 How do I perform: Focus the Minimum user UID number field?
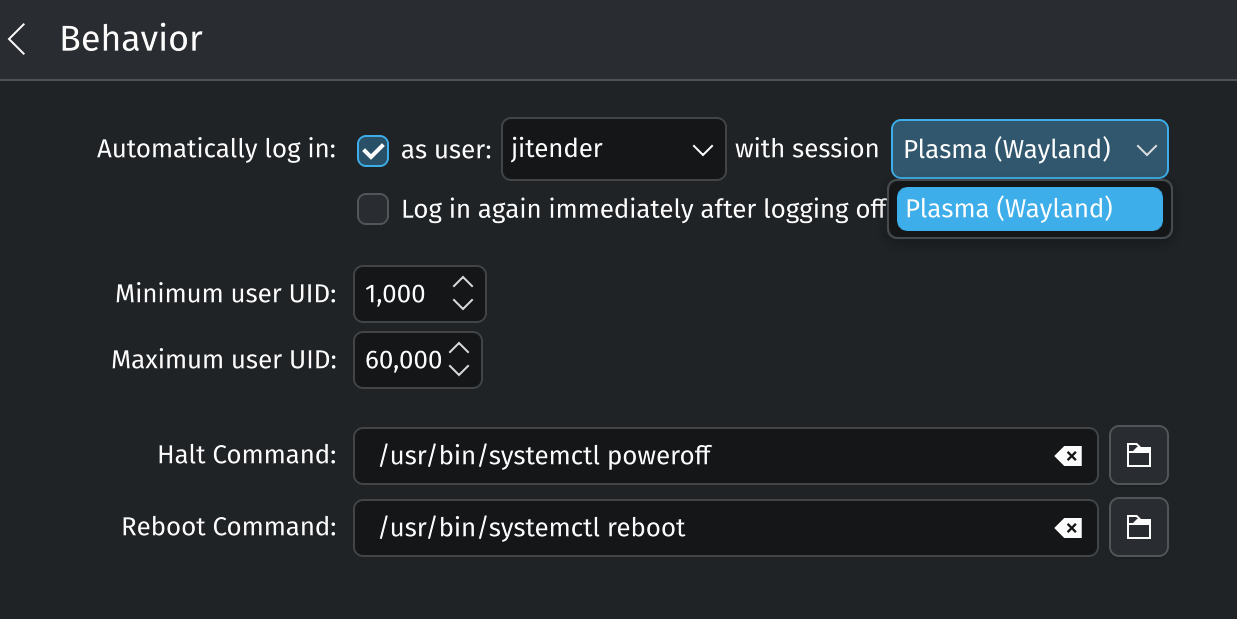pyautogui.click(x=398, y=294)
